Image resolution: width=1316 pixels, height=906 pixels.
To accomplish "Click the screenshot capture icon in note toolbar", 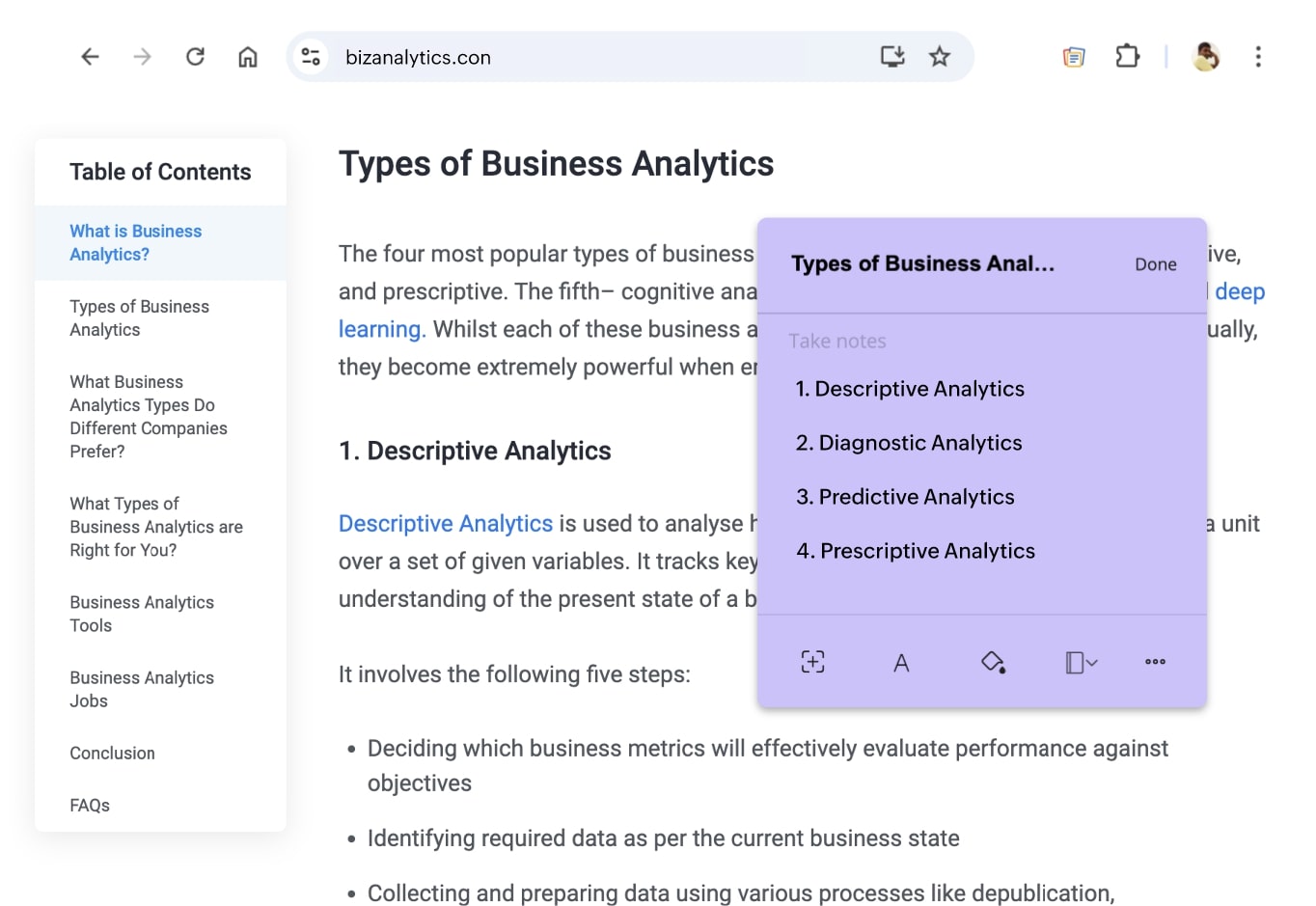I will coord(812,662).
